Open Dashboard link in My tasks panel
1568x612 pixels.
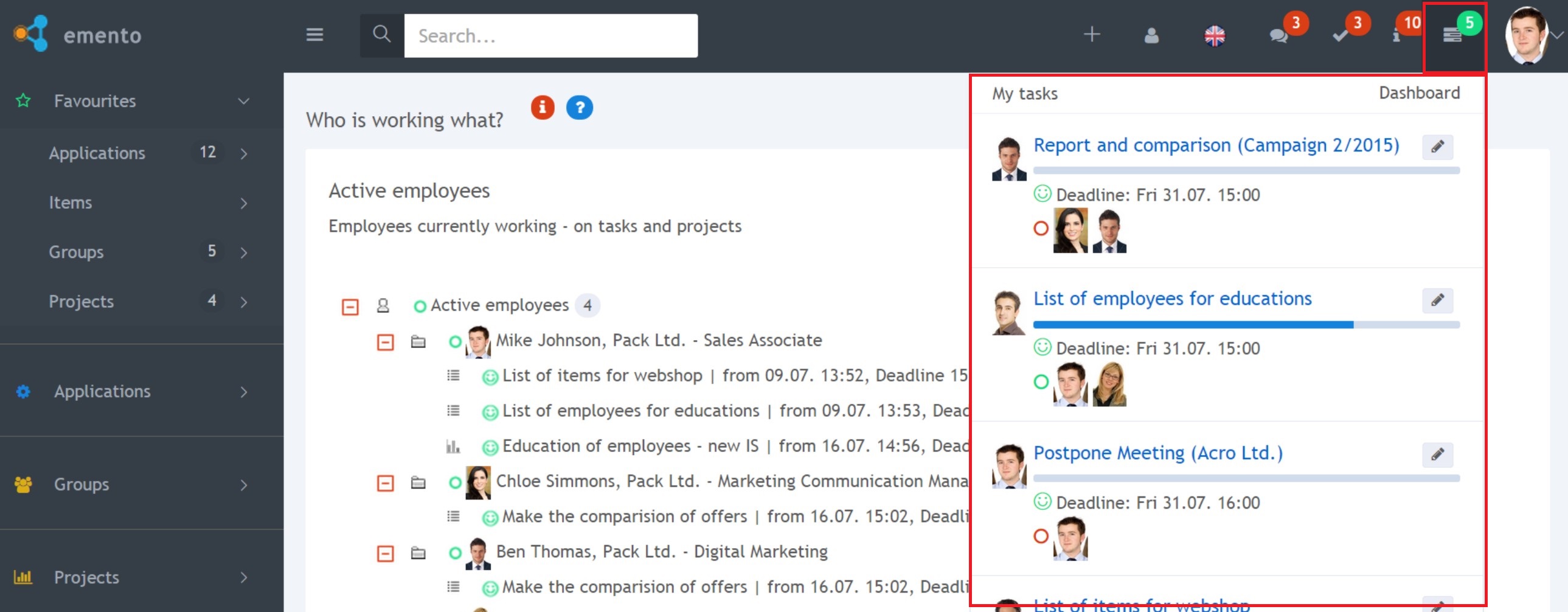coord(1419,93)
